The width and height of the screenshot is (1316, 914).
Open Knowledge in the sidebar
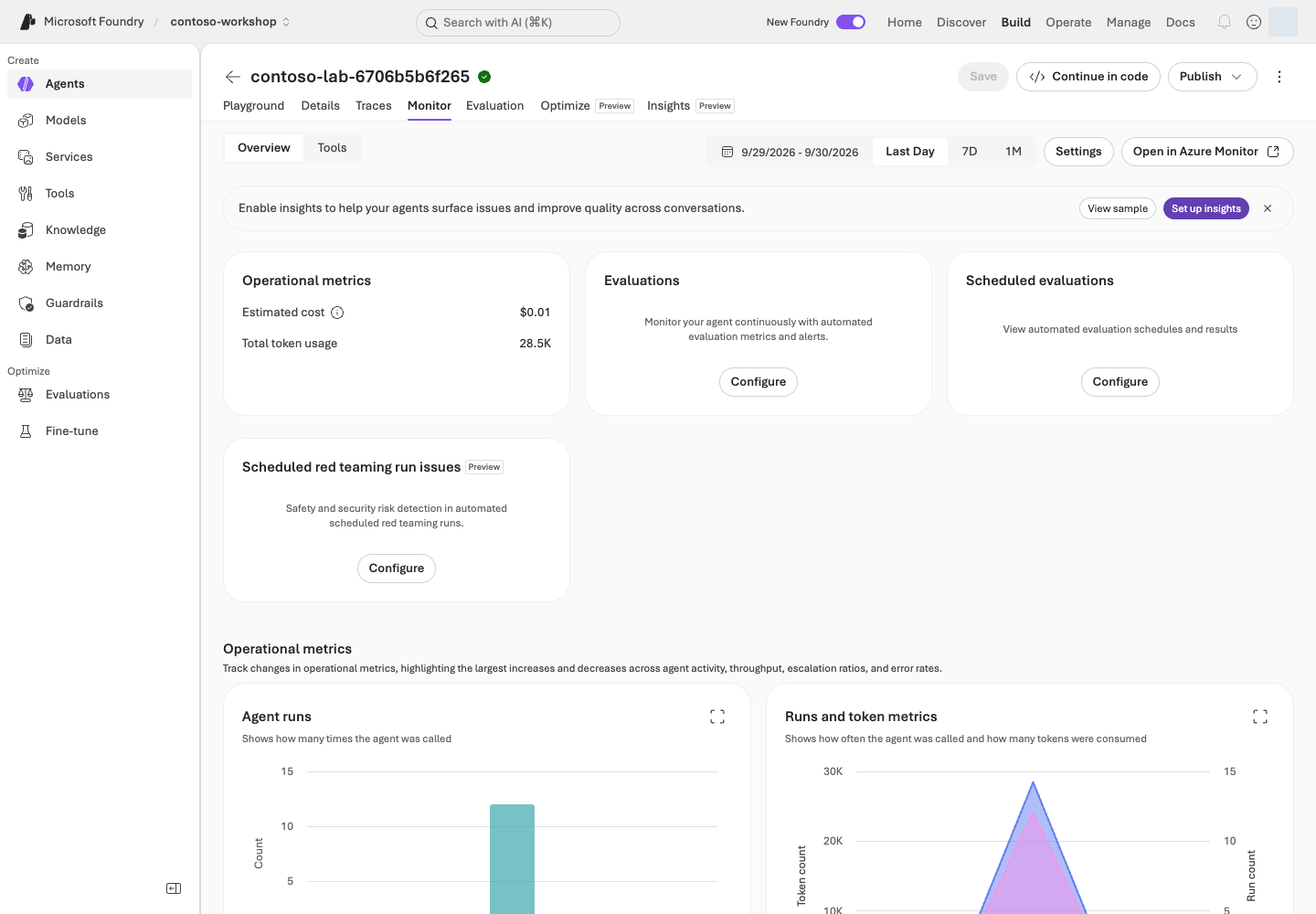coord(100,230)
